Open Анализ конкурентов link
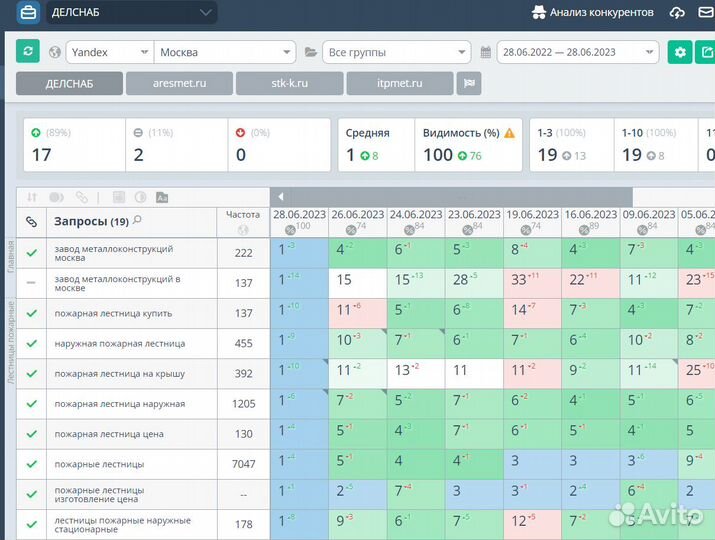This screenshot has height=540, width=715. (x=592, y=13)
